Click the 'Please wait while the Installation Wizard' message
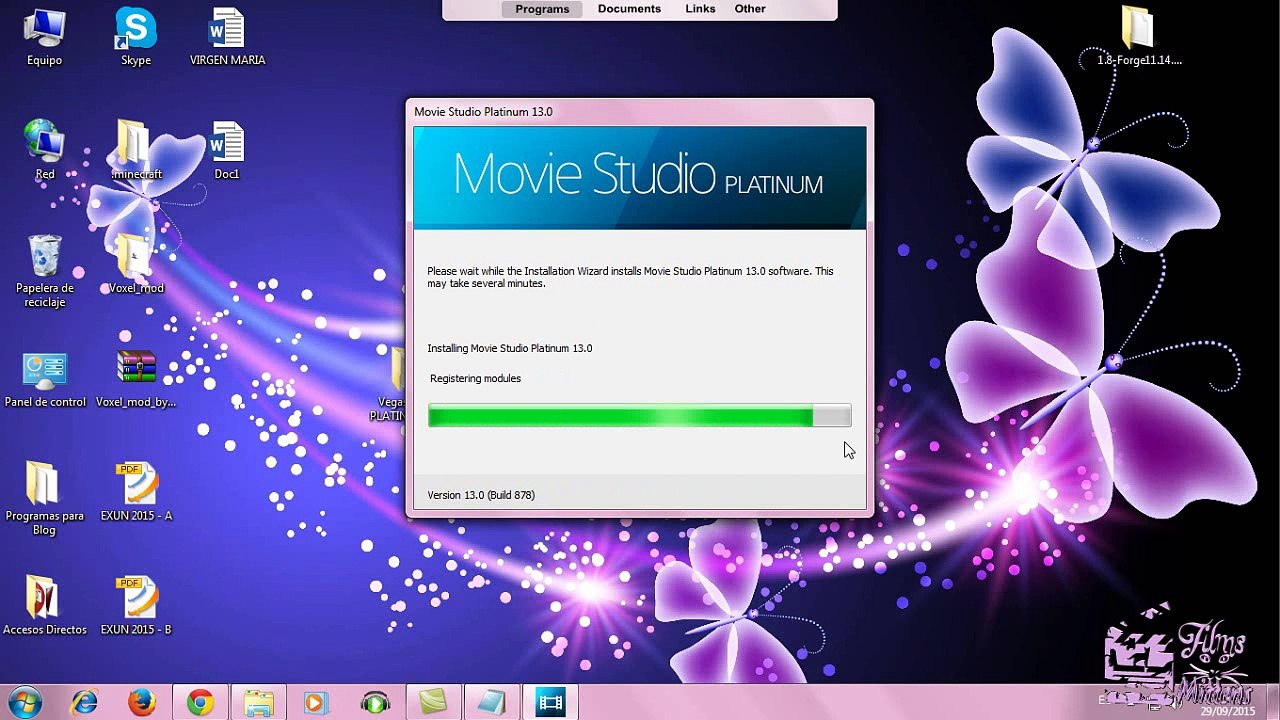The width and height of the screenshot is (1280, 720). 630,277
